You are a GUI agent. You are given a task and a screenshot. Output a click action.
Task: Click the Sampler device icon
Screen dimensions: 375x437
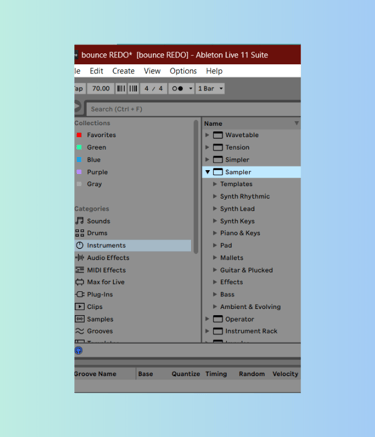tap(218, 172)
